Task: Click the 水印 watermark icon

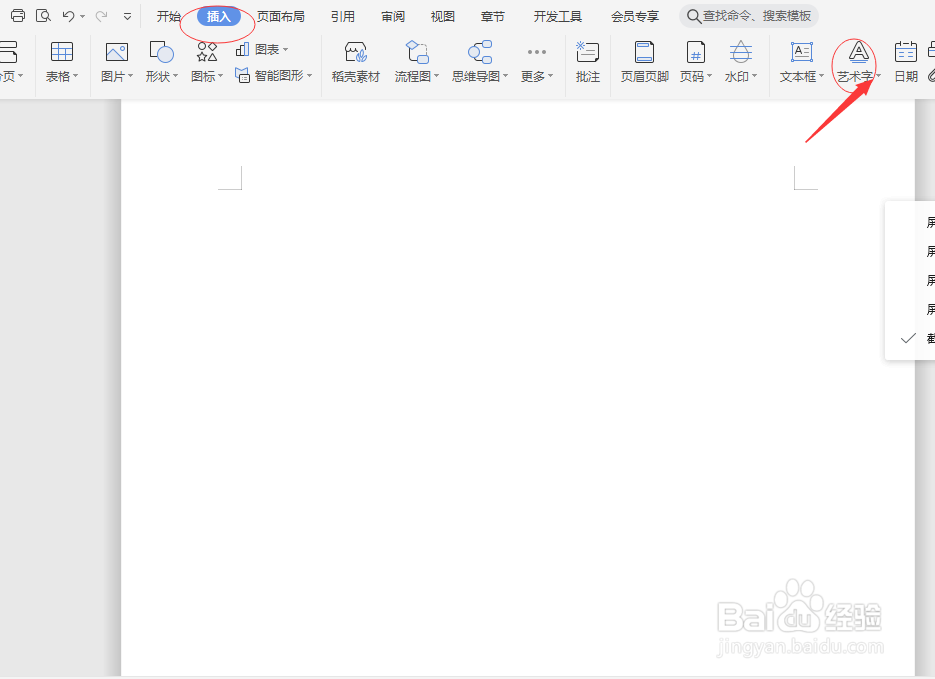Action: click(741, 52)
